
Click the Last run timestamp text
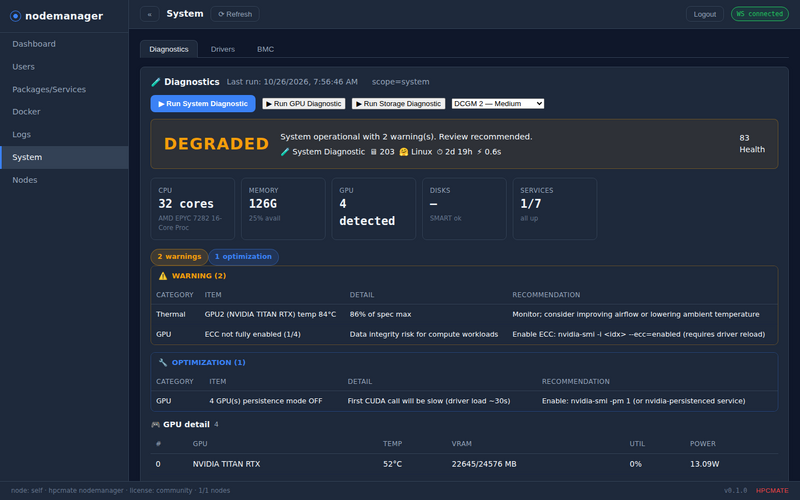[x=292, y=82]
